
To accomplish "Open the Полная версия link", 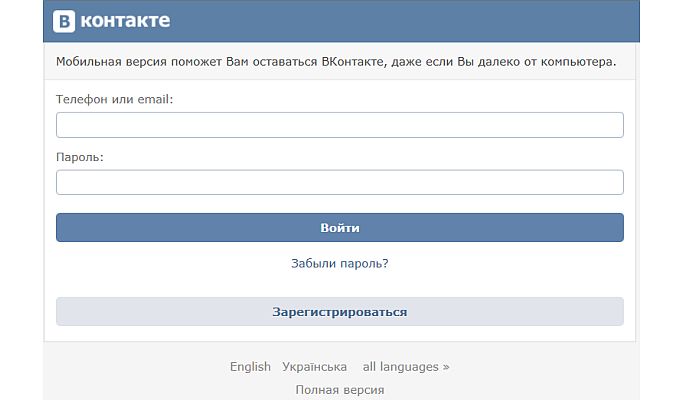I will coord(340,390).
